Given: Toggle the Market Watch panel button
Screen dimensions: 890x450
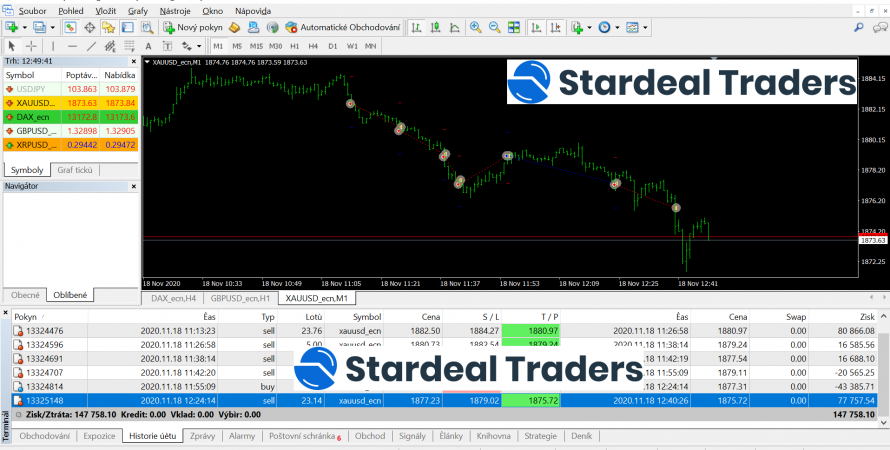Looking at the screenshot, I should pyautogui.click(x=70, y=27).
